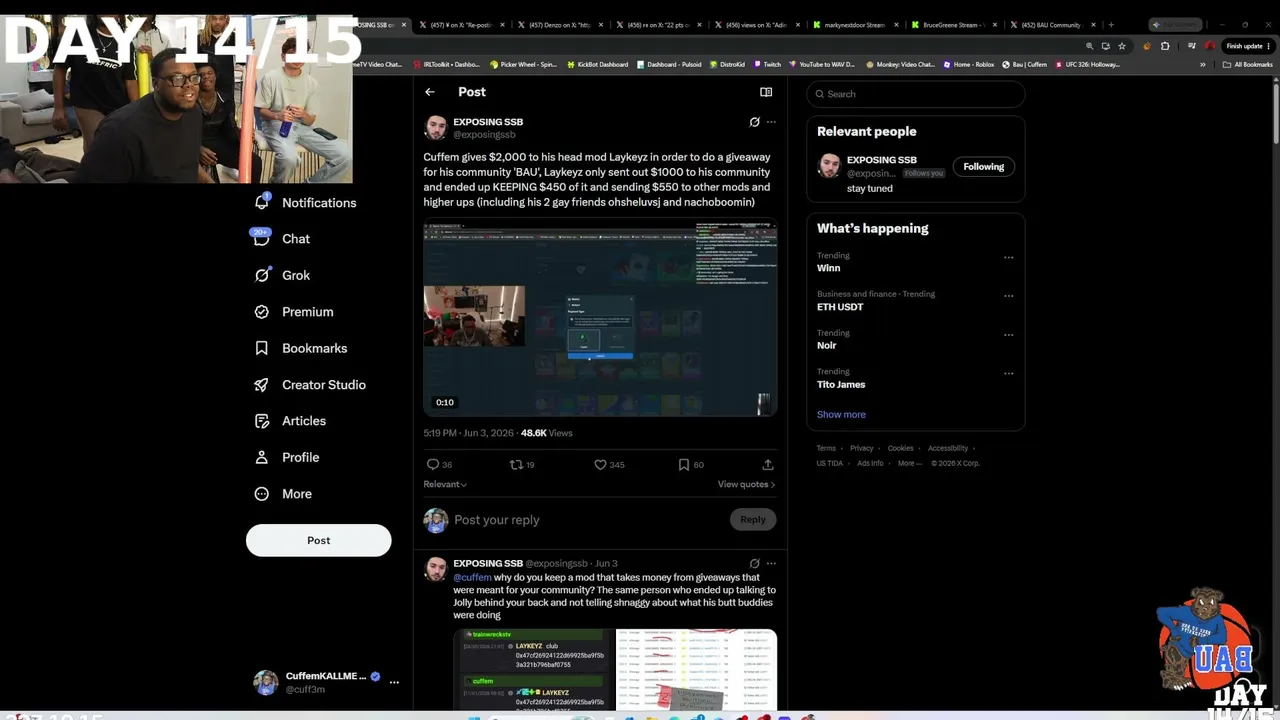Open Notifications in the sidebar

point(306,202)
